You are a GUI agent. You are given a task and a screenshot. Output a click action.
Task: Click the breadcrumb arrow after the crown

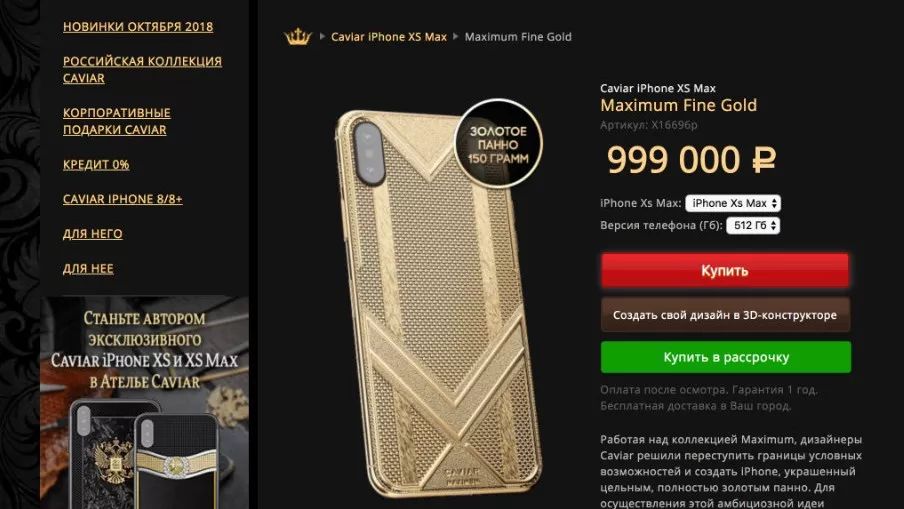coord(322,36)
